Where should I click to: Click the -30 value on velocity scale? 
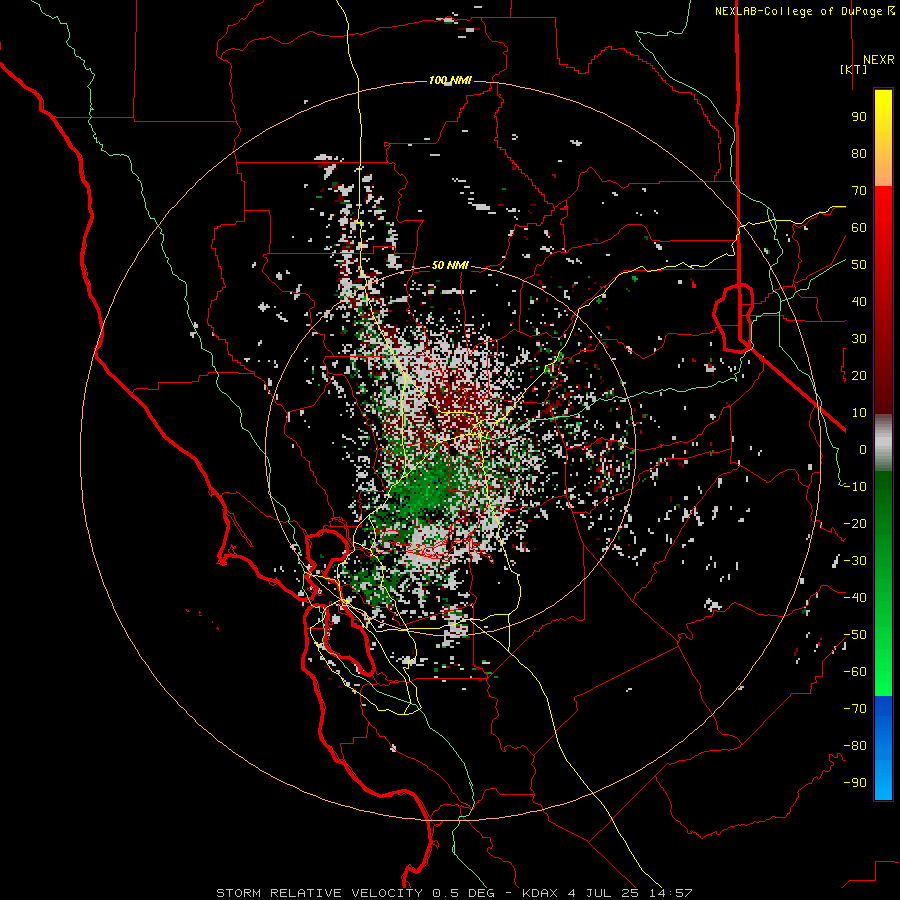[855, 561]
